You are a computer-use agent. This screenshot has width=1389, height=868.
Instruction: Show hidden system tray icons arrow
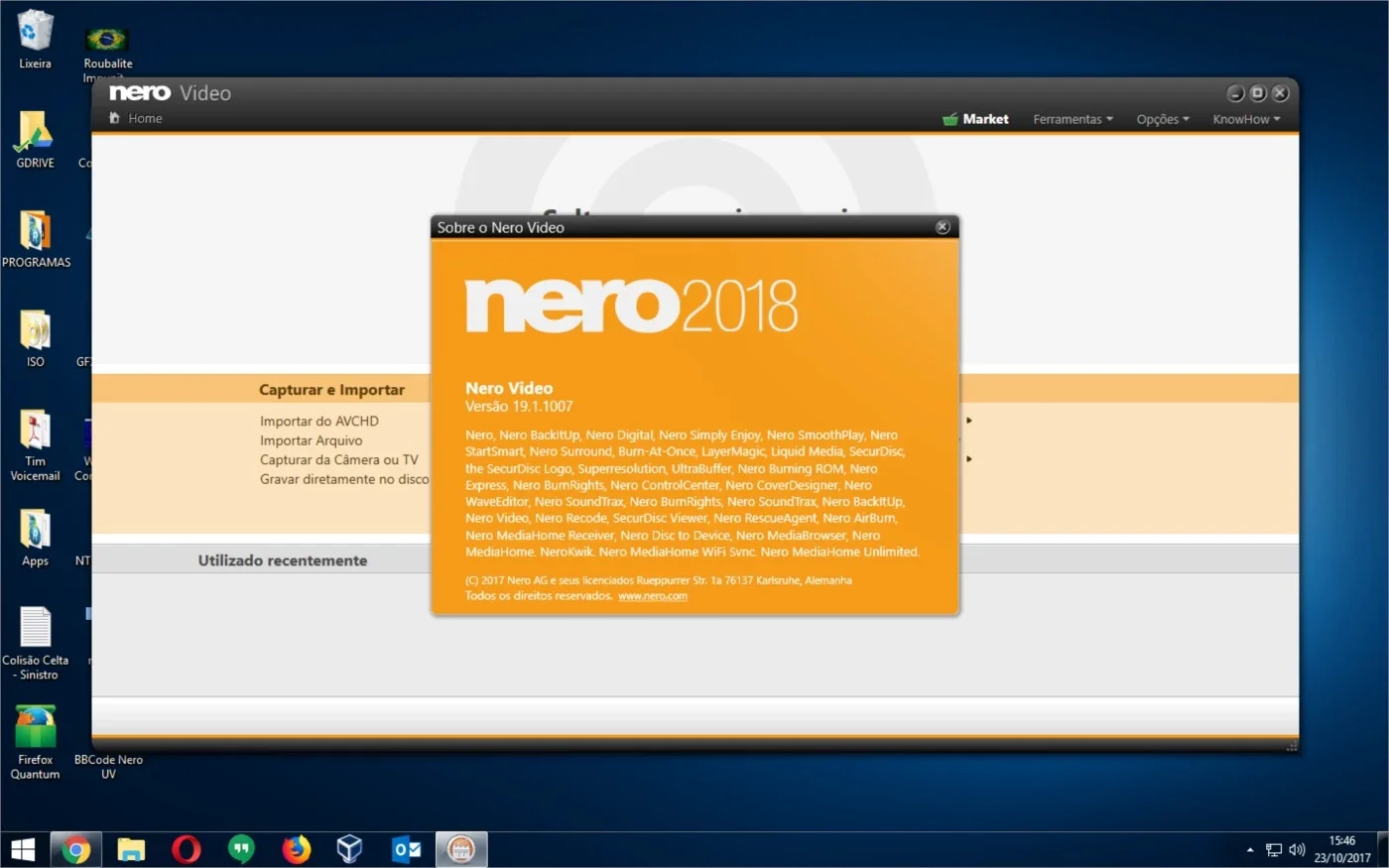(1250, 850)
